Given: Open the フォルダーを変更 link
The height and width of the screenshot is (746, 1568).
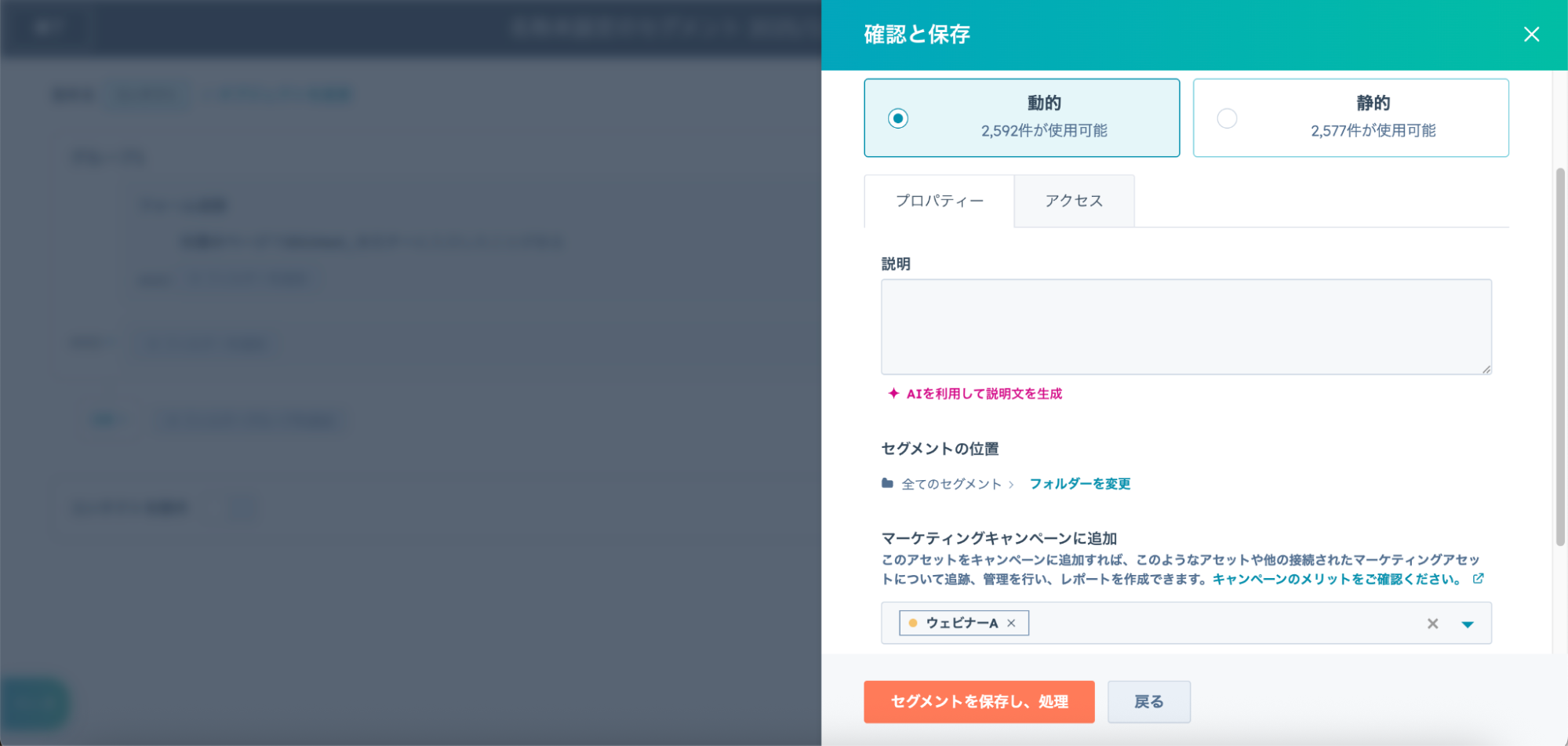Looking at the screenshot, I should 1079,484.
